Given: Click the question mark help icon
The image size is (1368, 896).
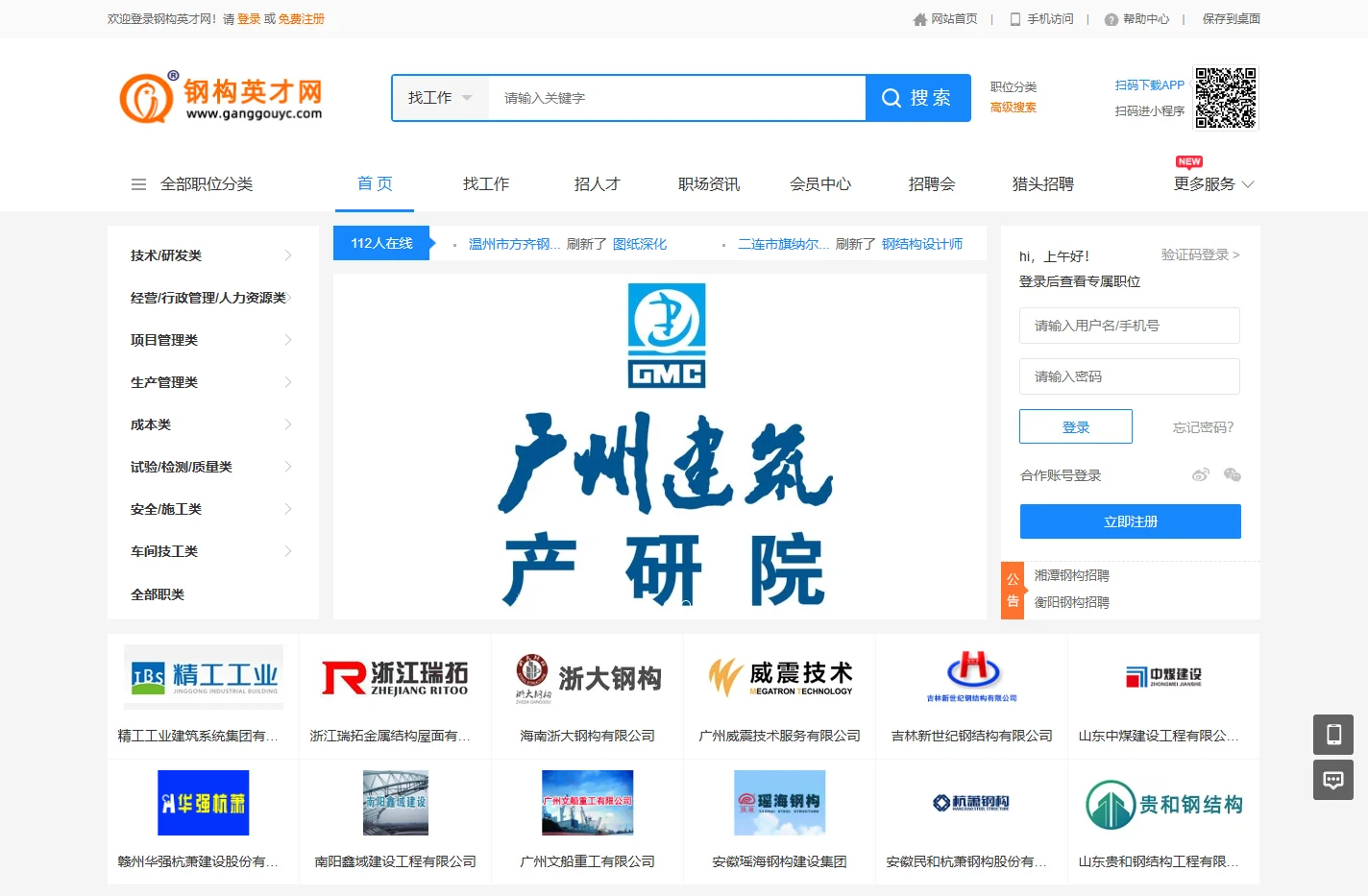Looking at the screenshot, I should coord(1111,19).
